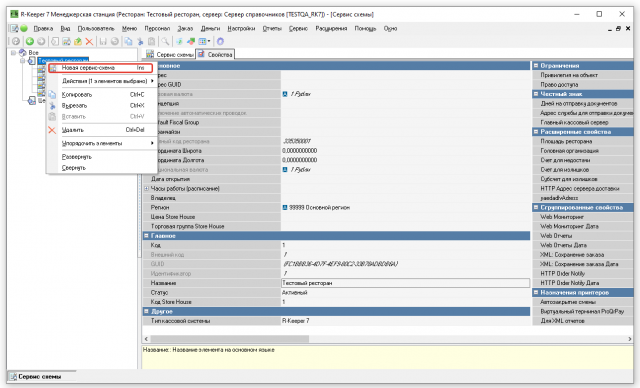640x388 pixels.
Task: Click the Копировать icon in context menu
Action: [x=52, y=95]
